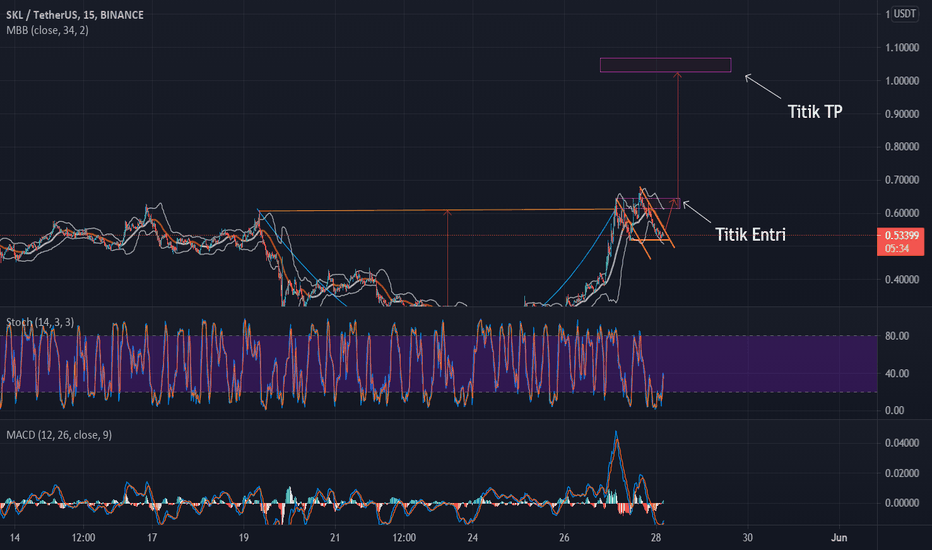This screenshot has height=550, width=932.
Task: Click the 0.00000 MACD axis label
Action: click(902, 503)
